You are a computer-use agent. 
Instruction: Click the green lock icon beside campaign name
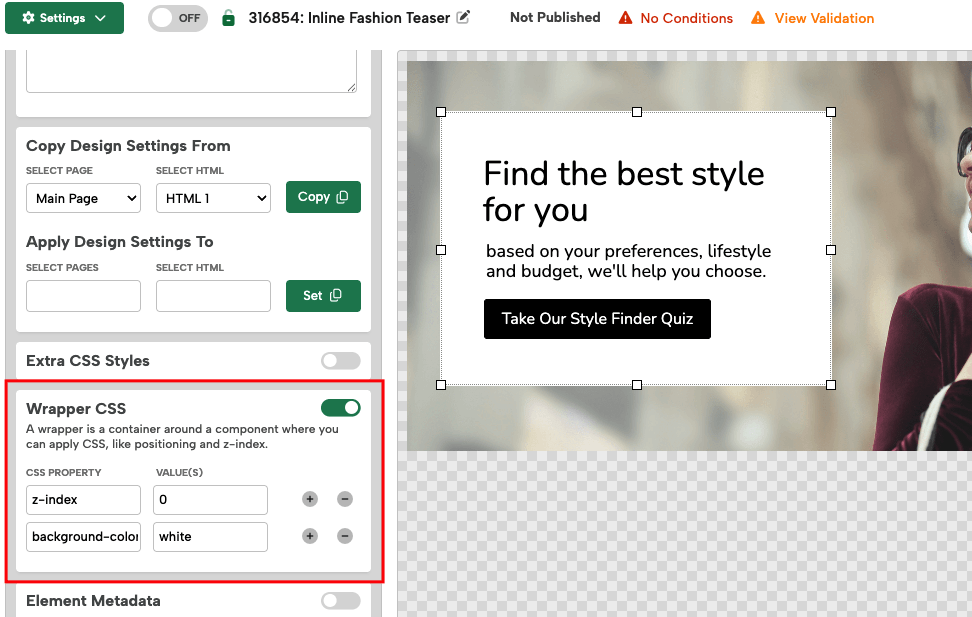click(229, 18)
